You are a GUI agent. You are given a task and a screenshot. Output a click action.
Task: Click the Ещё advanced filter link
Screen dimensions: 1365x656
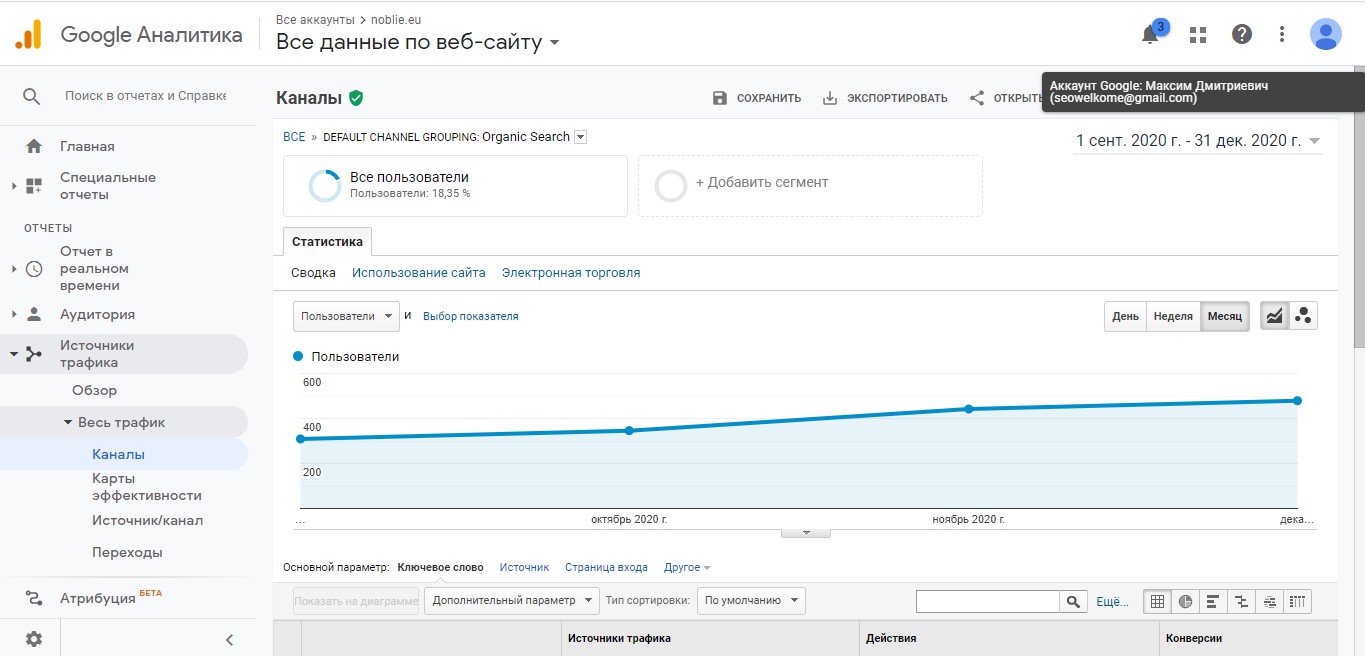[1112, 602]
